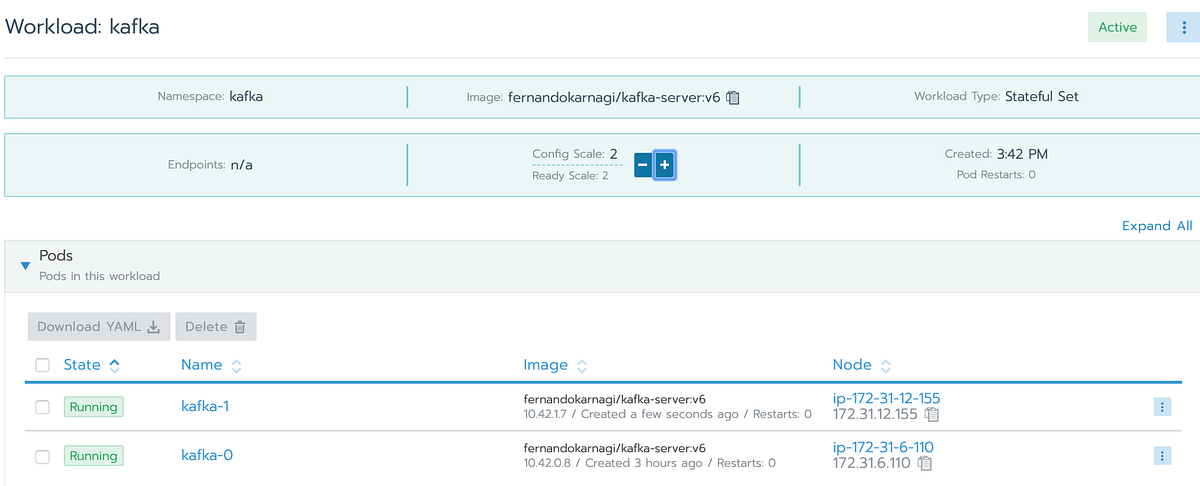Click Expand All link

coord(1157,226)
